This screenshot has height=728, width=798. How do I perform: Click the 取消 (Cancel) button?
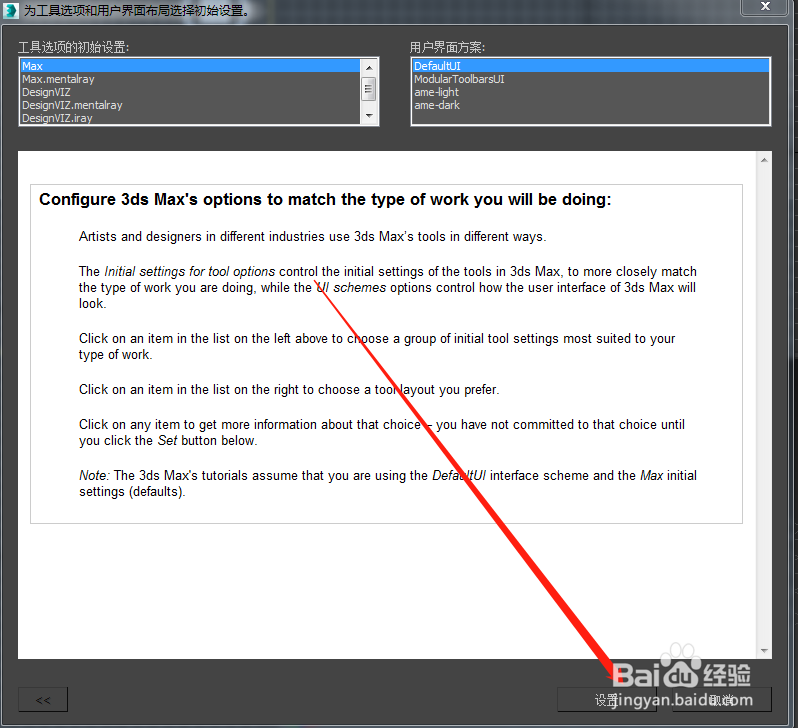point(722,700)
